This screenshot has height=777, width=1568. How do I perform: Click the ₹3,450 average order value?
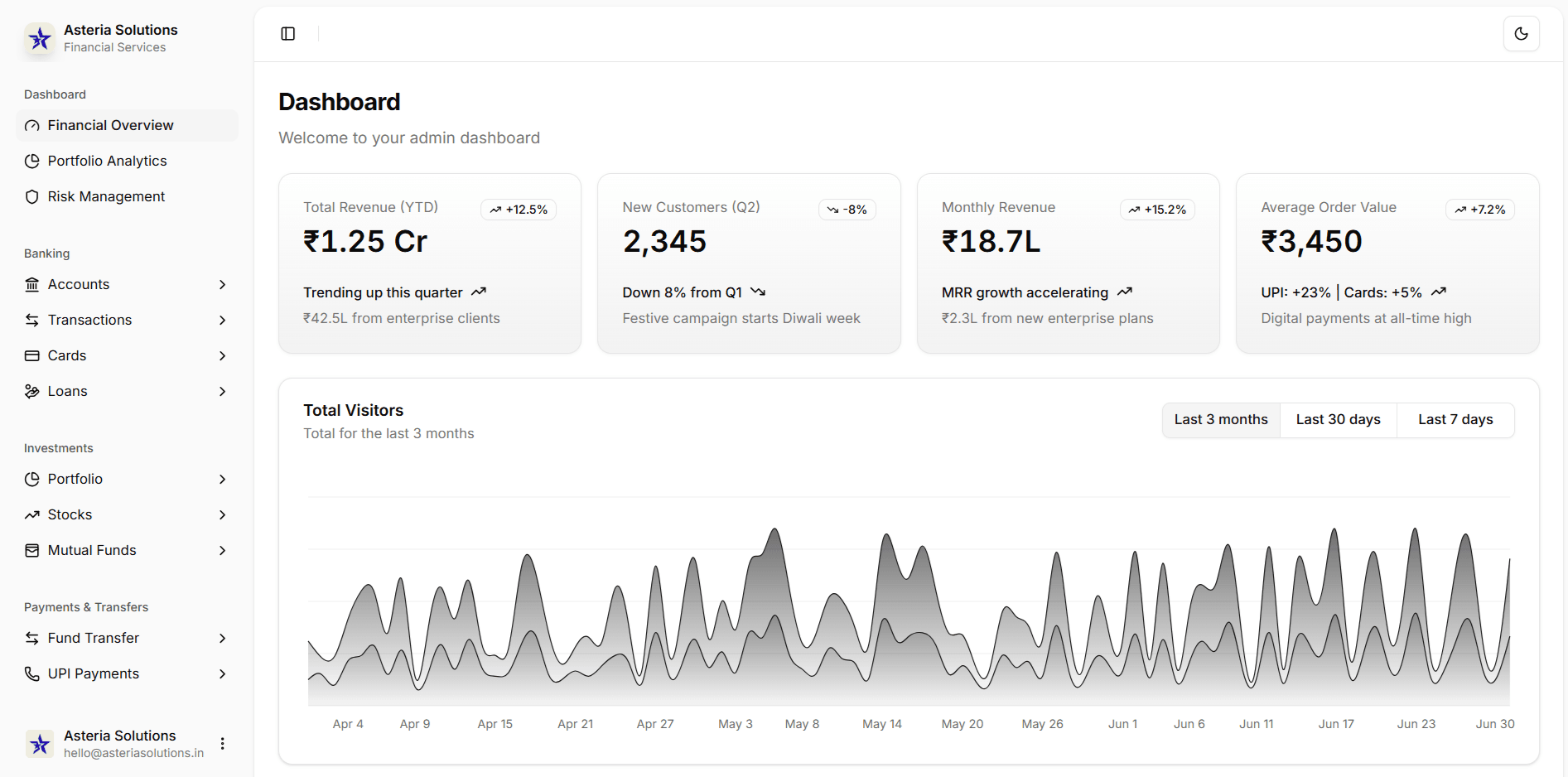[x=1311, y=242]
